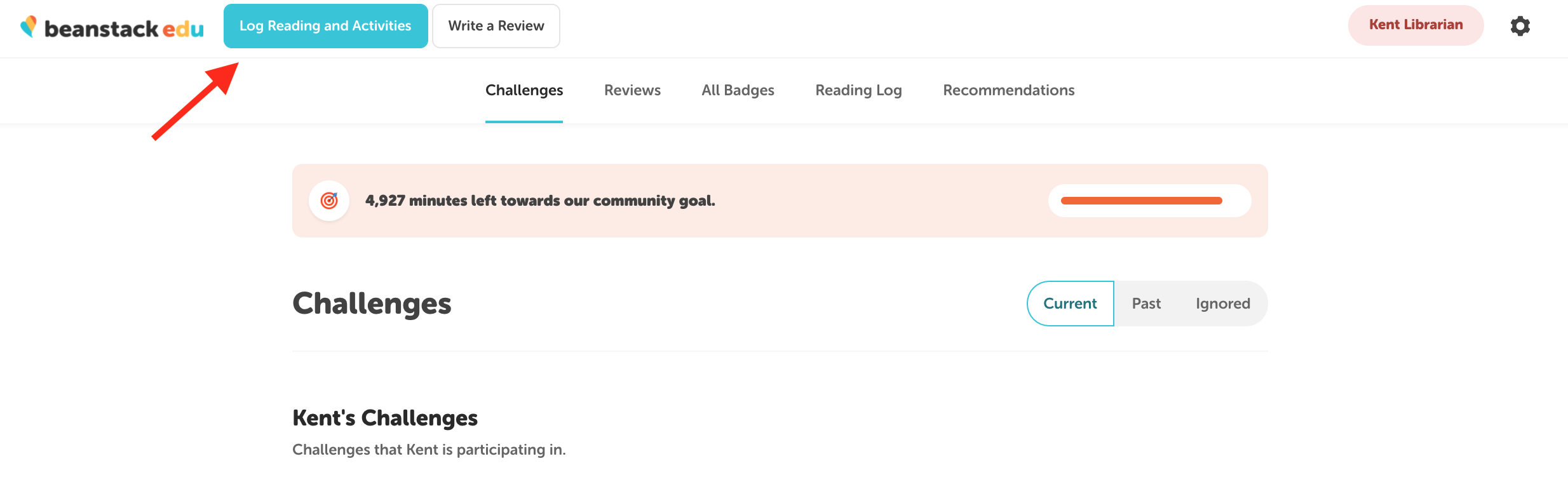Click the minutes left community goal text
The height and width of the screenshot is (489, 1568).
click(x=540, y=201)
